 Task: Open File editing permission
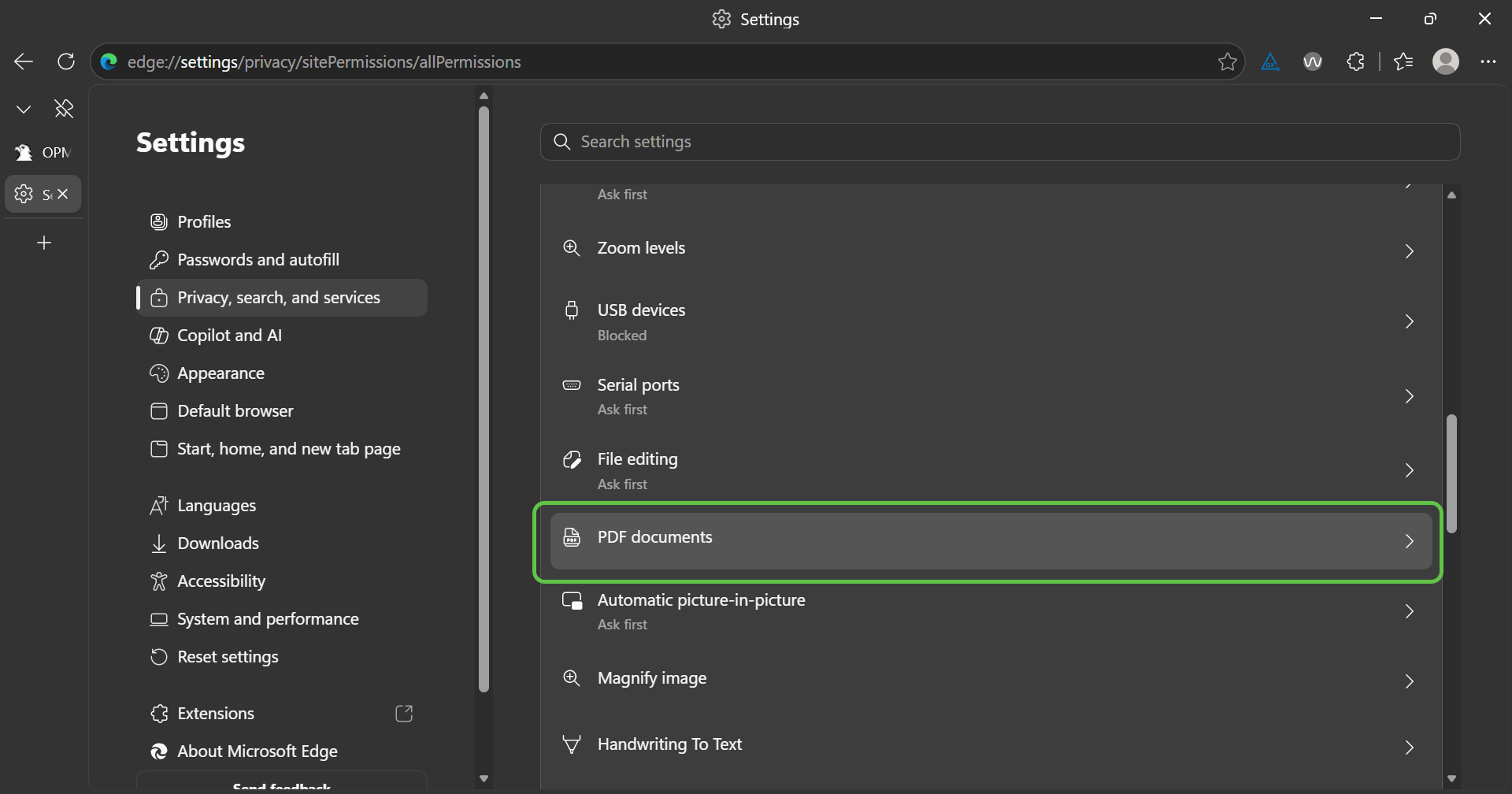point(991,470)
